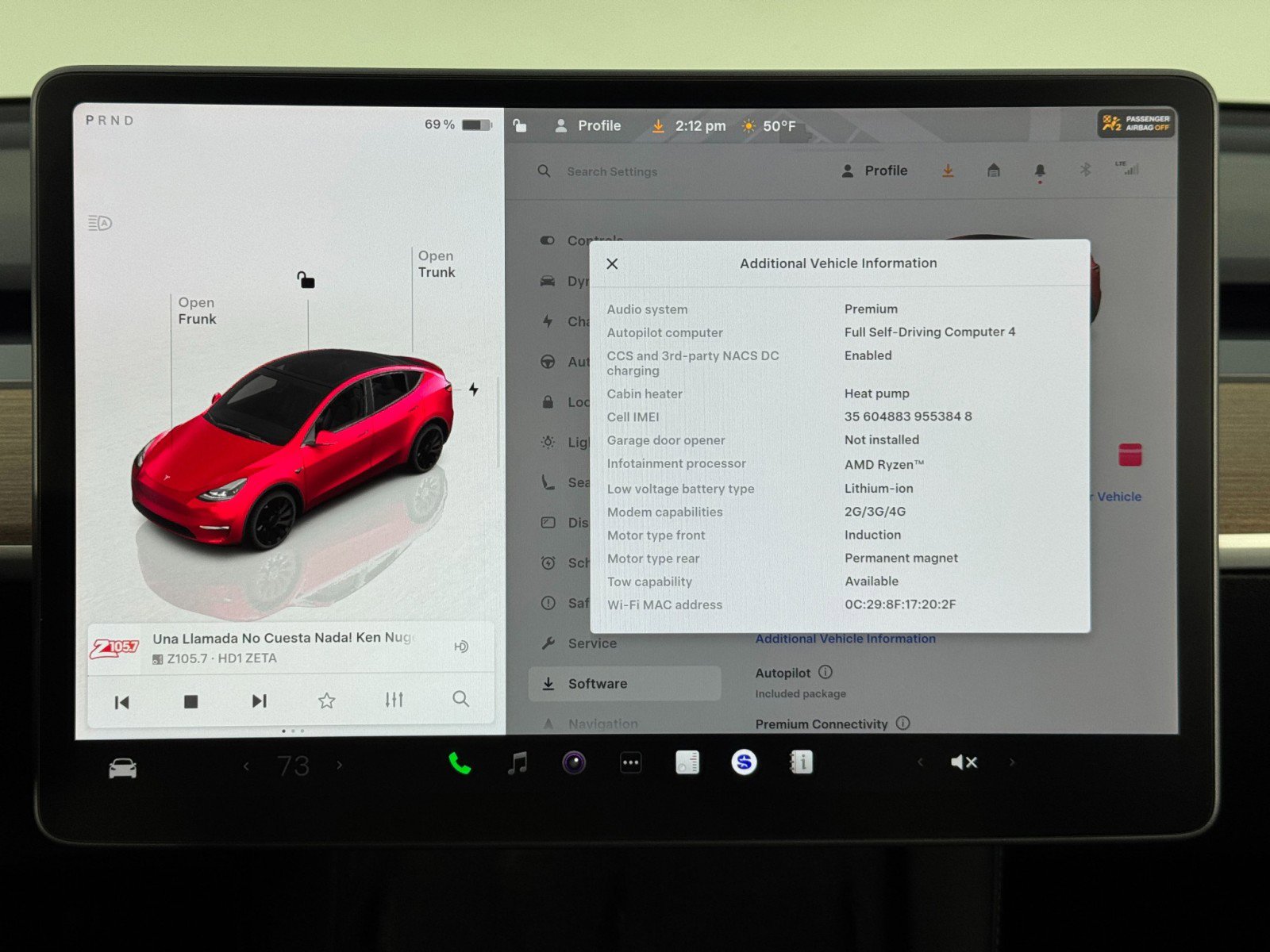
Task: Open Trunk from the vehicle diagram
Action: point(436,264)
